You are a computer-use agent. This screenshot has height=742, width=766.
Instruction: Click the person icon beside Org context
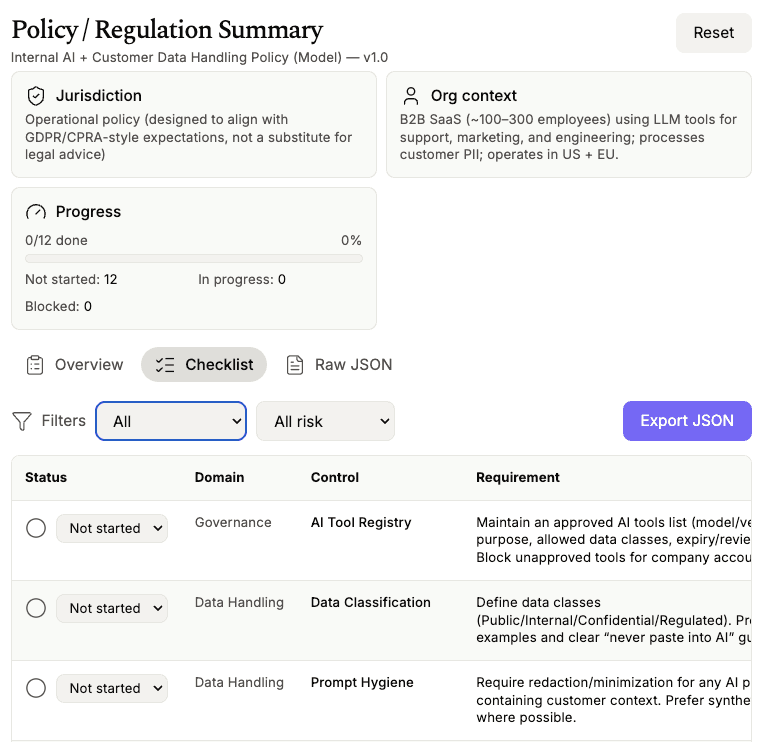click(411, 96)
